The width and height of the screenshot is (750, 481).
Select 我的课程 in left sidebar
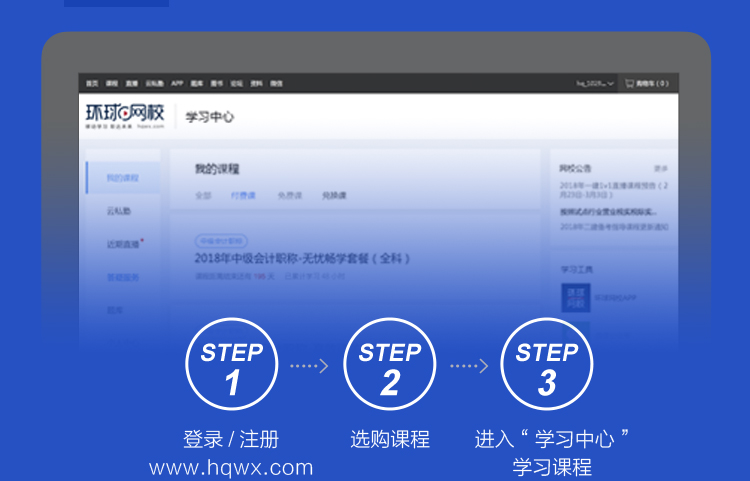pyautogui.click(x=123, y=178)
